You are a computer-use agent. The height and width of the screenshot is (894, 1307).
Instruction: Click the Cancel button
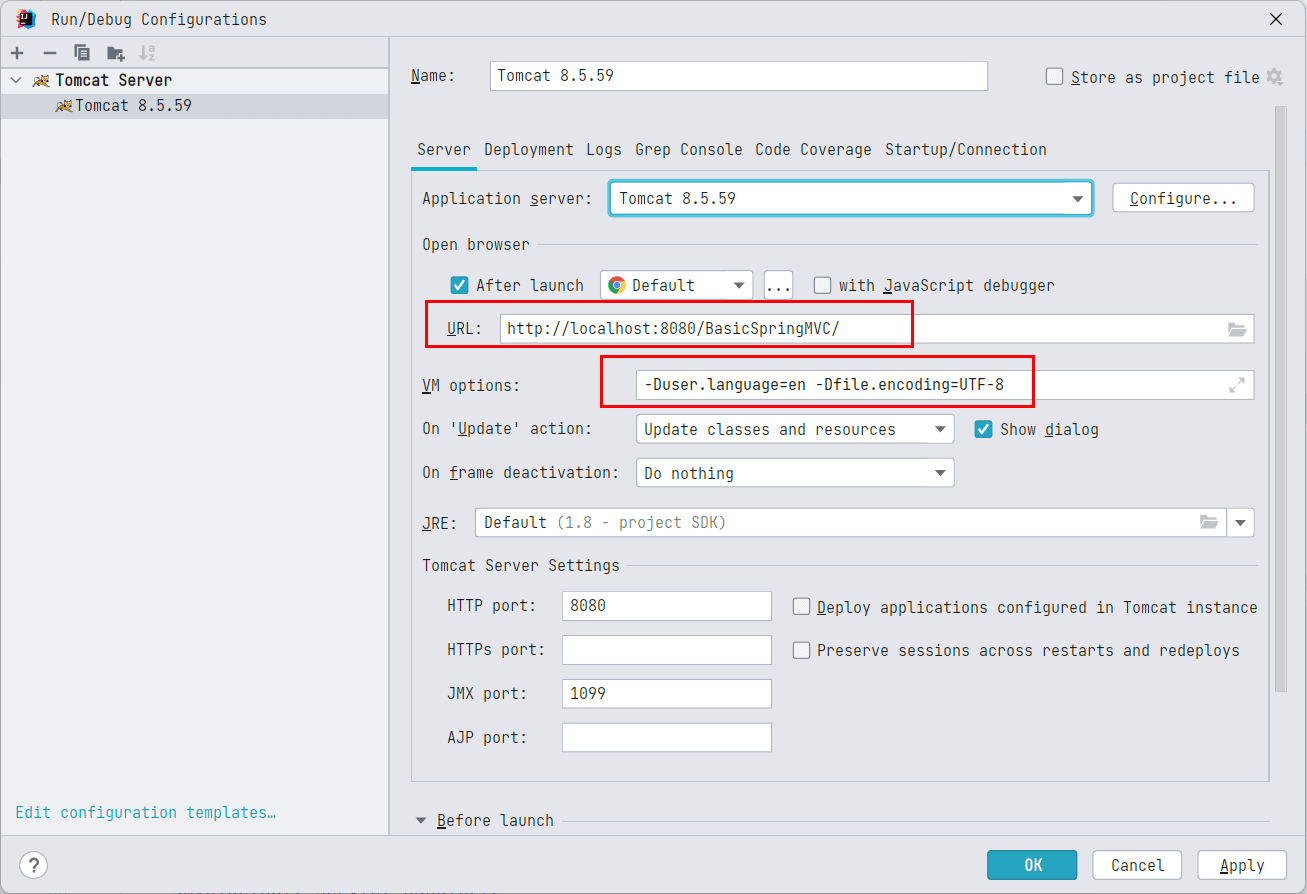[x=1137, y=865]
